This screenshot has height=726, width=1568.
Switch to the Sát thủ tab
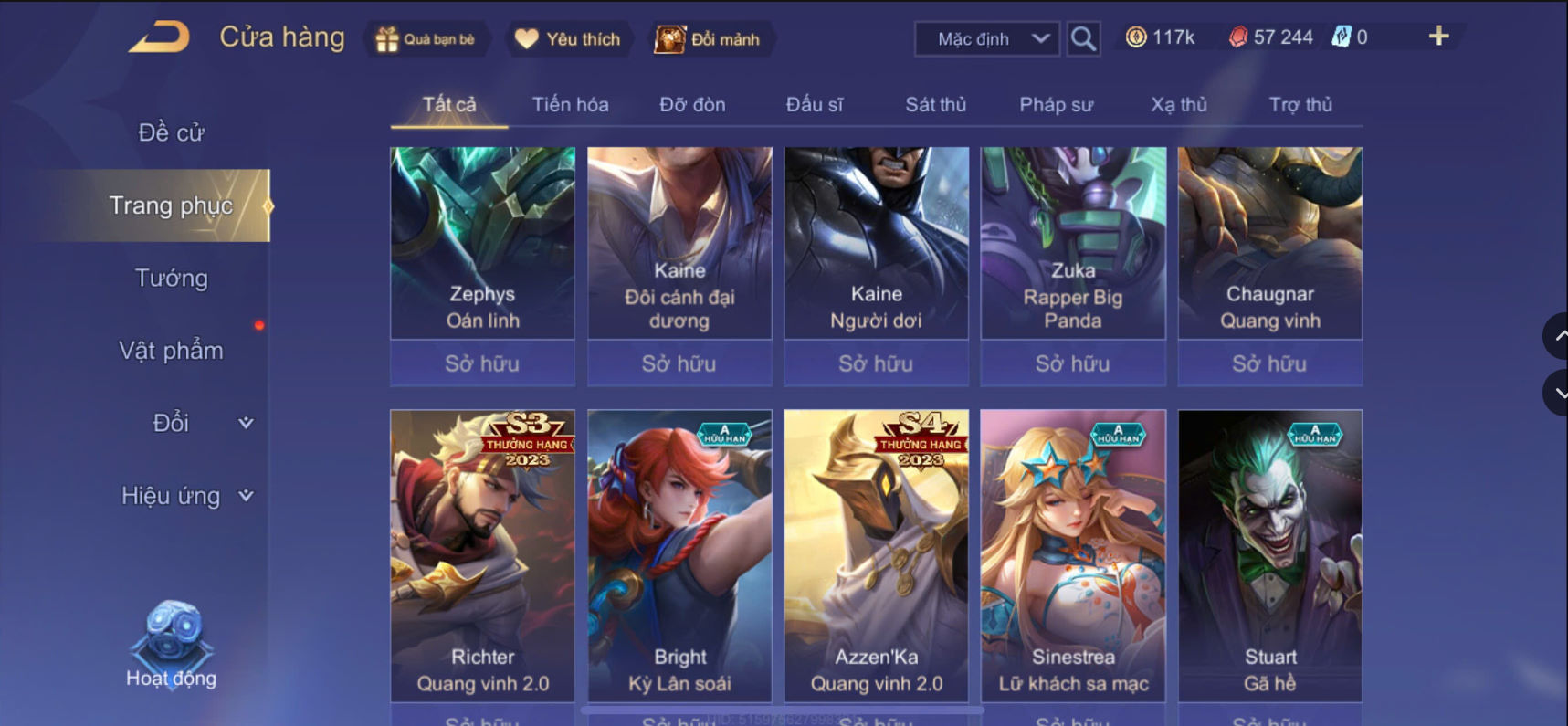[935, 105]
